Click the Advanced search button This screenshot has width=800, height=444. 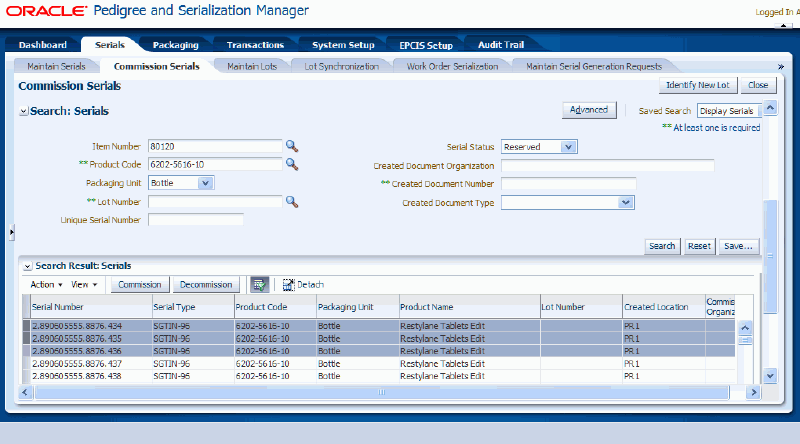pos(589,110)
